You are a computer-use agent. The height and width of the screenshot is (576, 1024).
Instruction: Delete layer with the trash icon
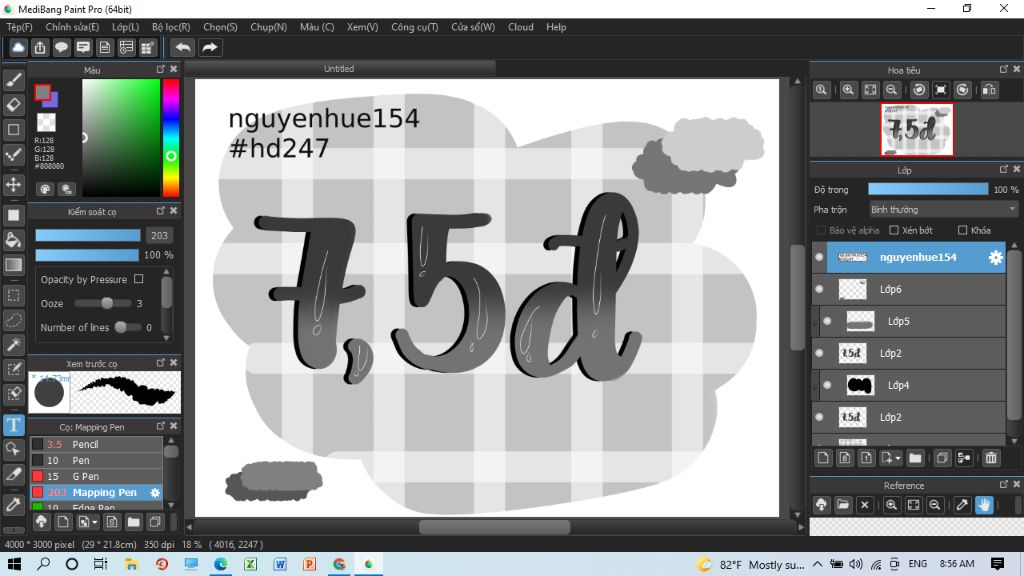[991, 458]
